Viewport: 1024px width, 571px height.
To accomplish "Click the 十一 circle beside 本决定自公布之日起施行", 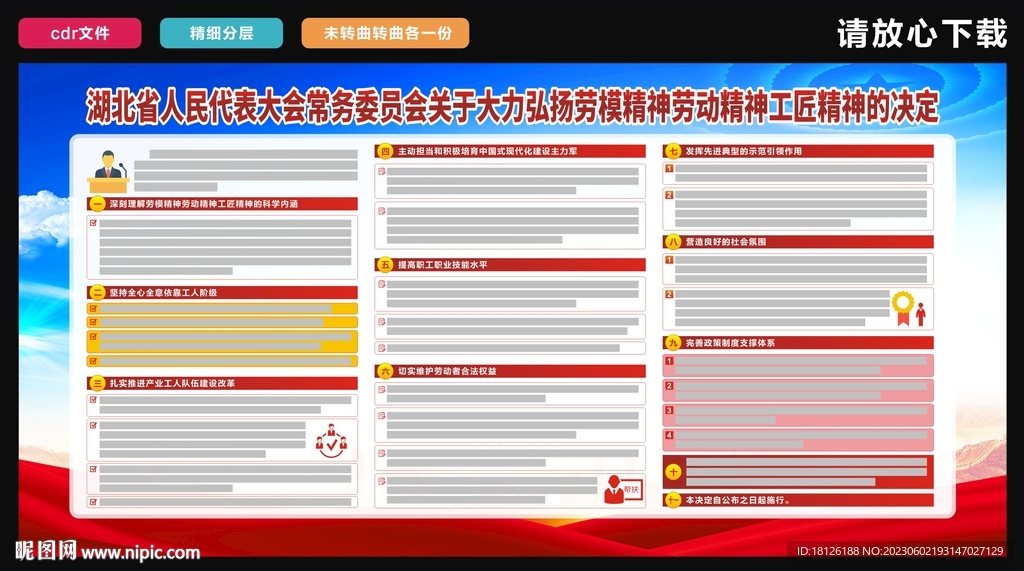I will (673, 500).
